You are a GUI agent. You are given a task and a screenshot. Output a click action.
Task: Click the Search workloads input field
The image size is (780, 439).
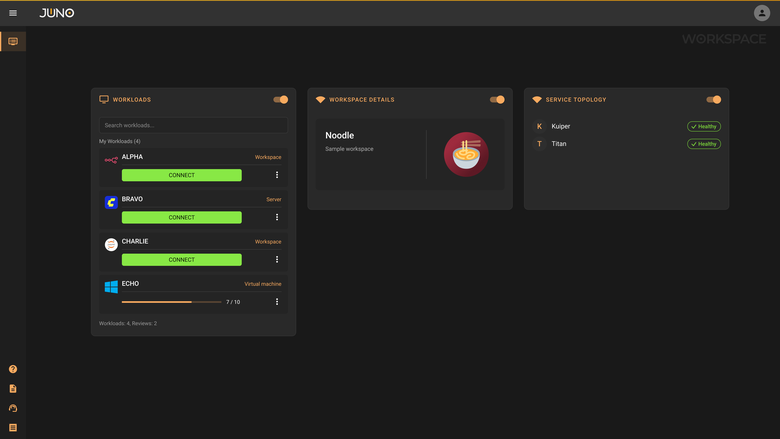(x=193, y=125)
